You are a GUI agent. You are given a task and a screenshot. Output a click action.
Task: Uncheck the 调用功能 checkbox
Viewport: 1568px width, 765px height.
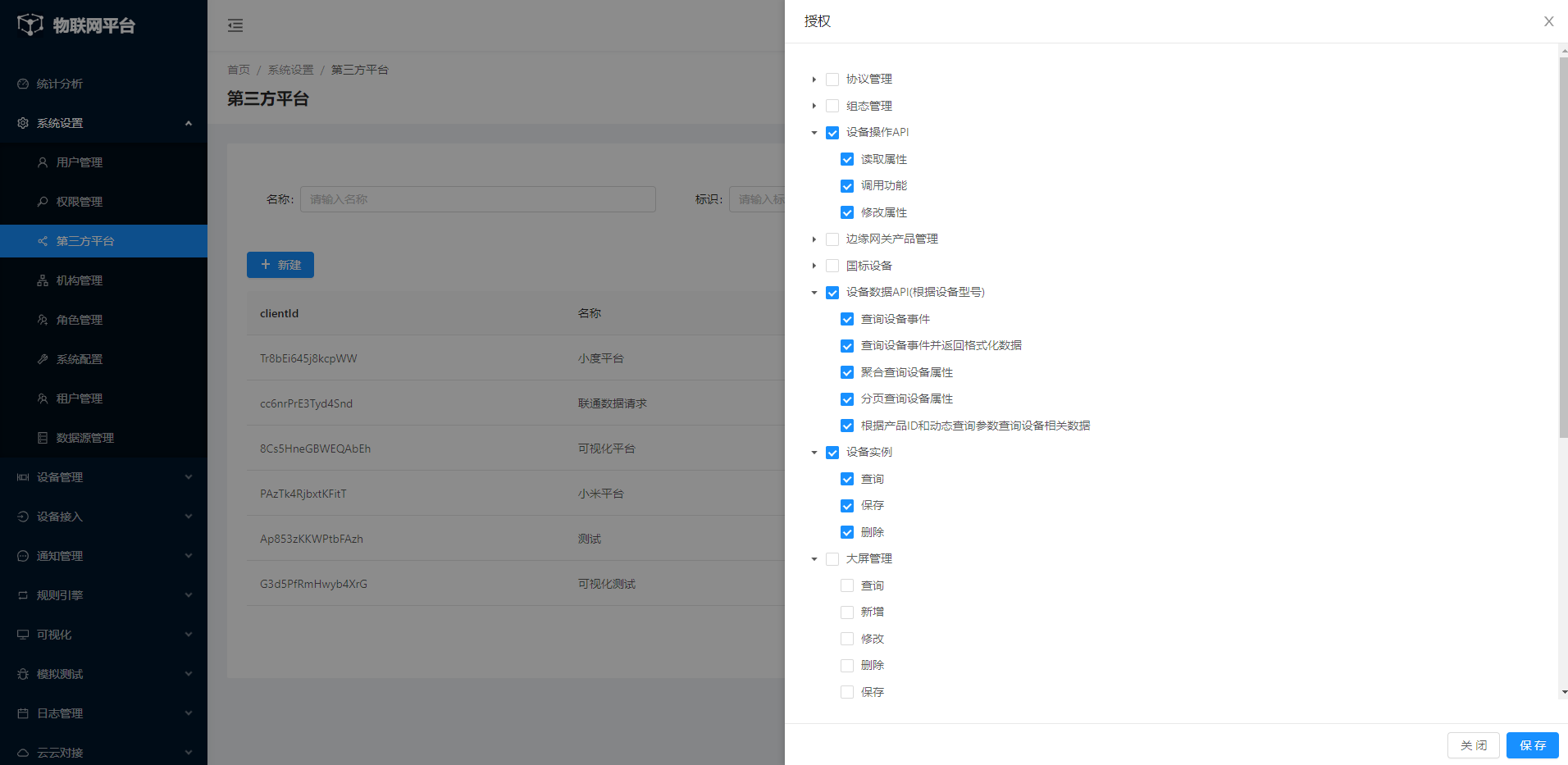(847, 186)
